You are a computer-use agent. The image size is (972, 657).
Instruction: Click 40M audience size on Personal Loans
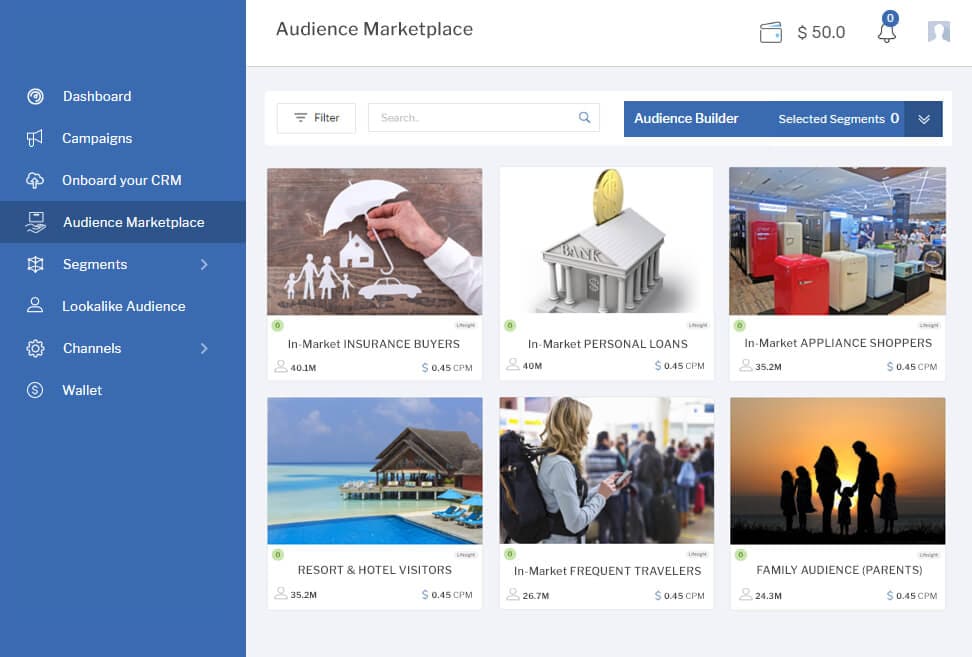click(532, 366)
